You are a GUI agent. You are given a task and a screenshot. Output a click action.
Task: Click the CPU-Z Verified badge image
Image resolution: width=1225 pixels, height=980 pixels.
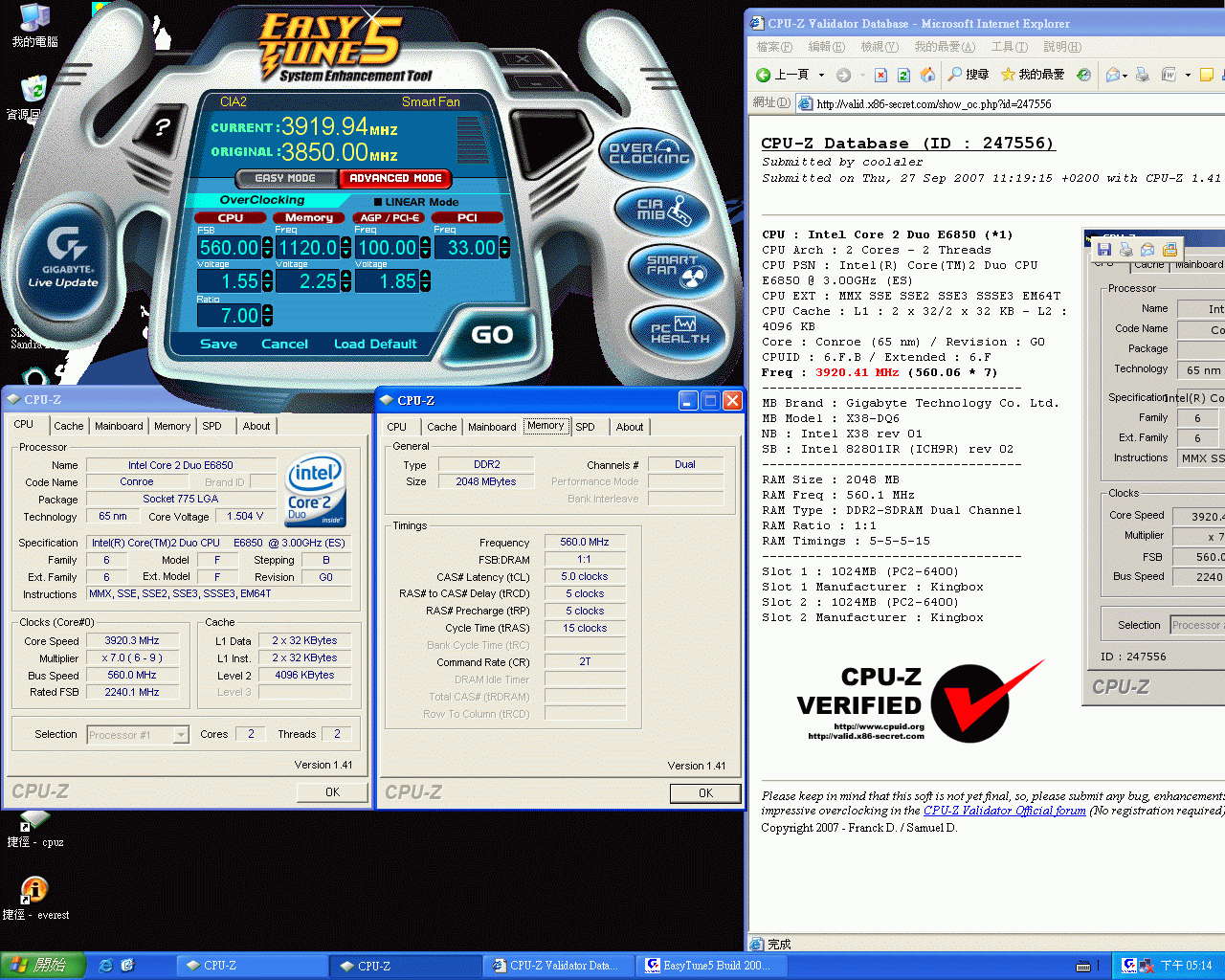pos(920,702)
